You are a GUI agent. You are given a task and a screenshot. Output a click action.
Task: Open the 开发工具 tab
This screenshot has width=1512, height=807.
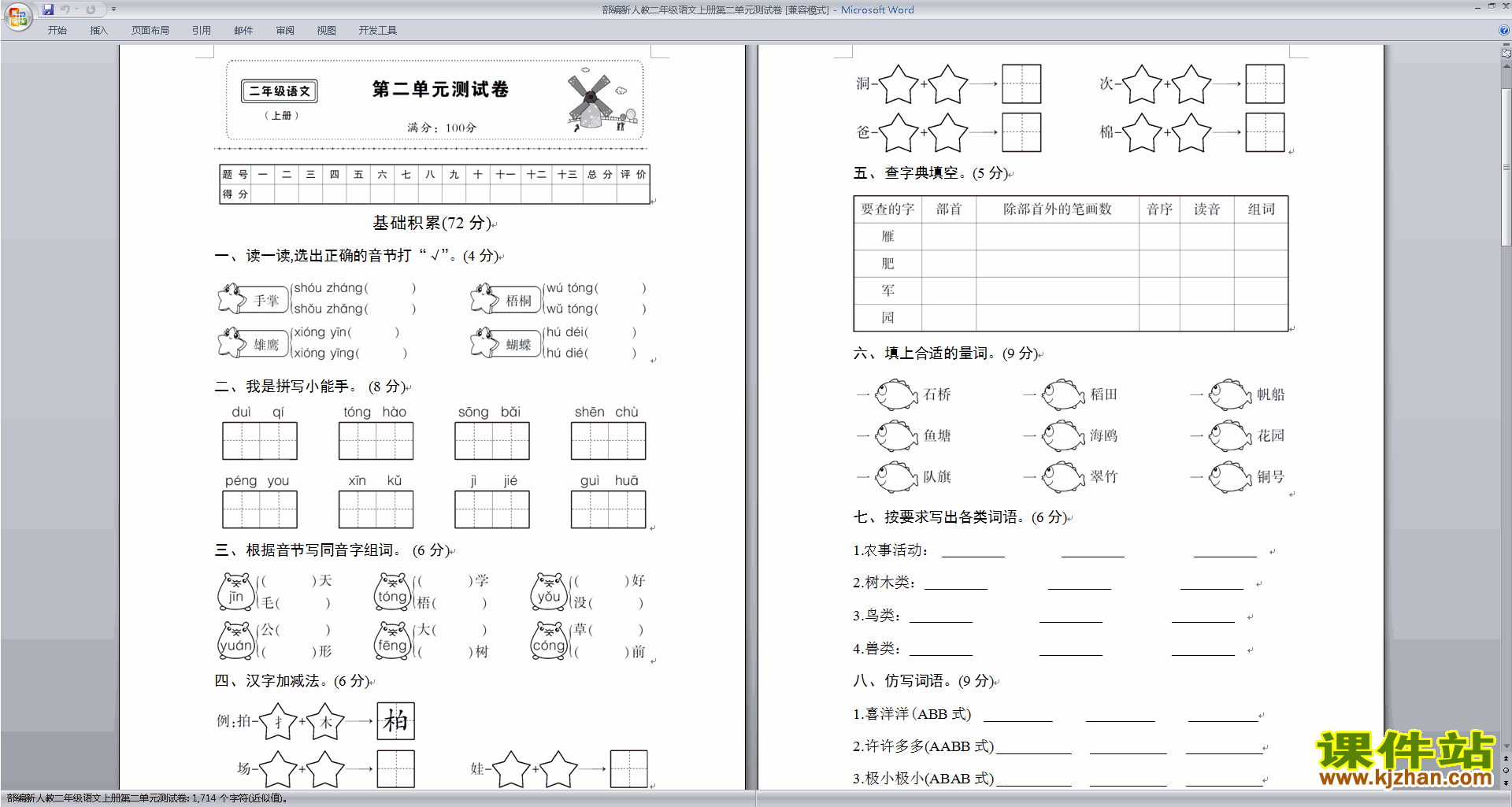coord(377,31)
